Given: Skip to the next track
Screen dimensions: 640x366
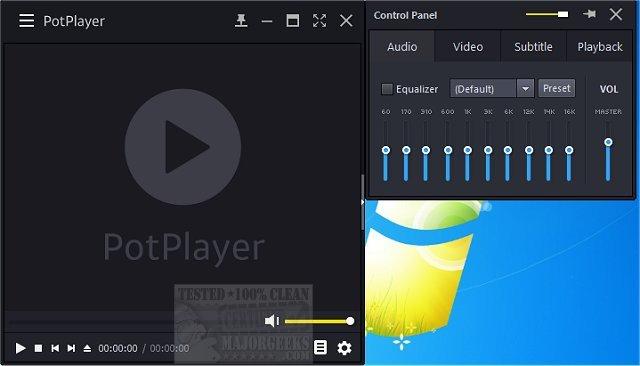Looking at the screenshot, I should 71,348.
